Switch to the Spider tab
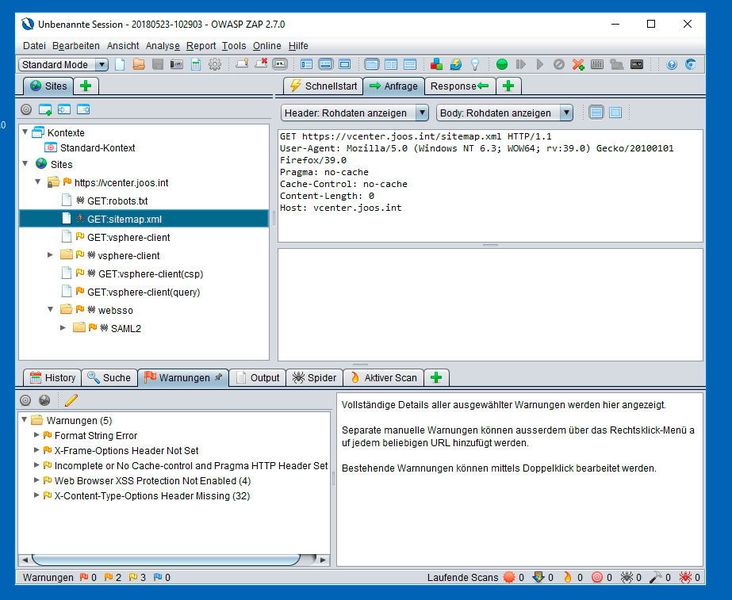 coord(314,378)
